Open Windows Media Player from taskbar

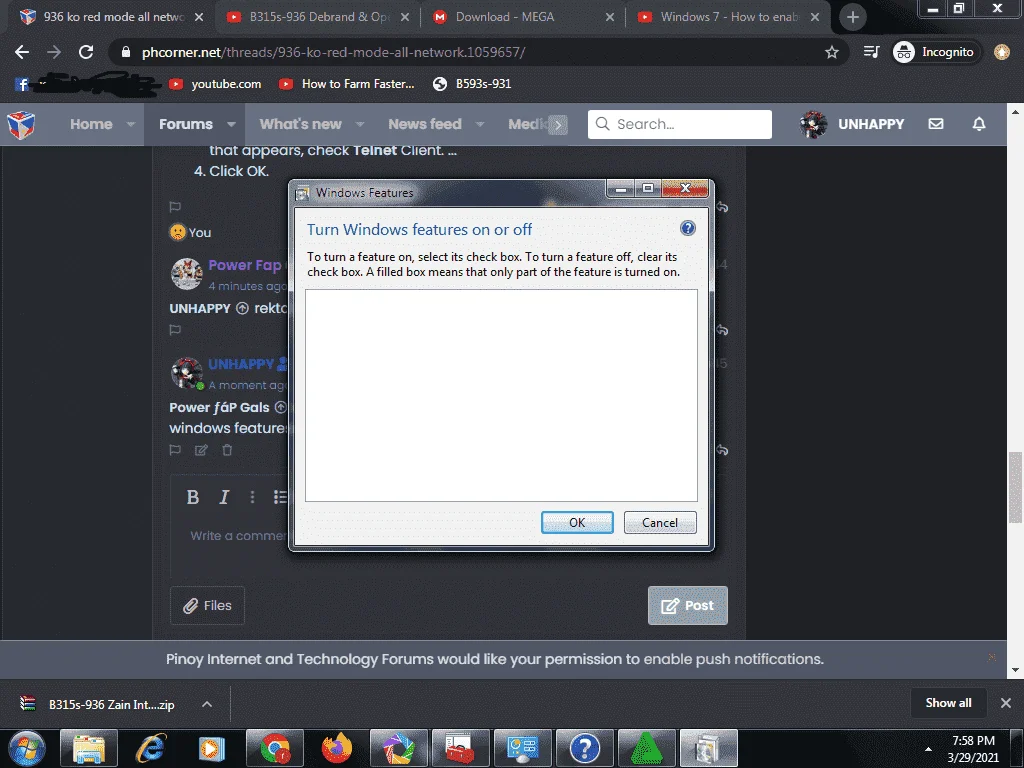coord(212,748)
